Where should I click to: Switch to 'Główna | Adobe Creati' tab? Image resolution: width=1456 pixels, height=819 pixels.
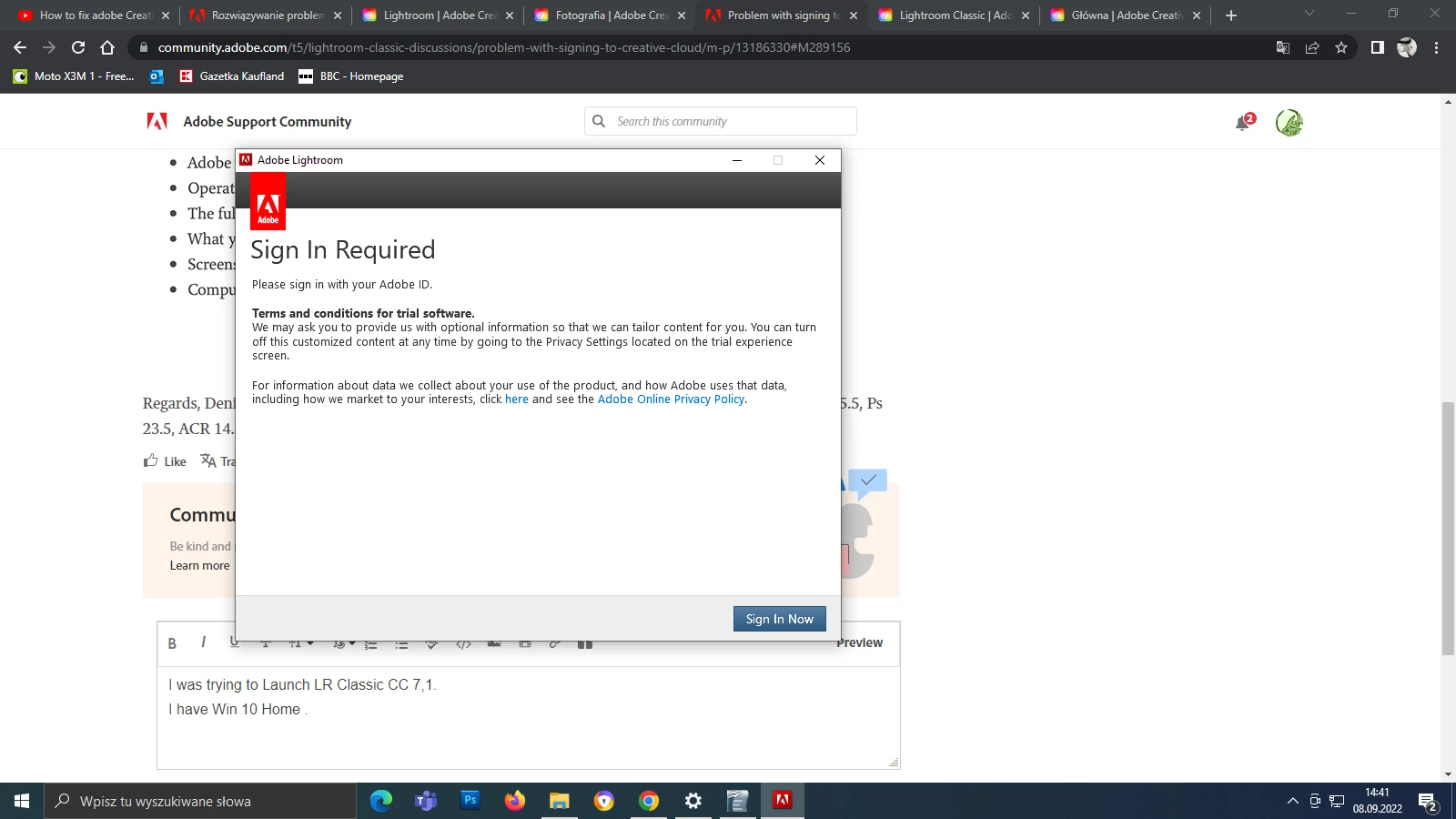[1127, 15]
